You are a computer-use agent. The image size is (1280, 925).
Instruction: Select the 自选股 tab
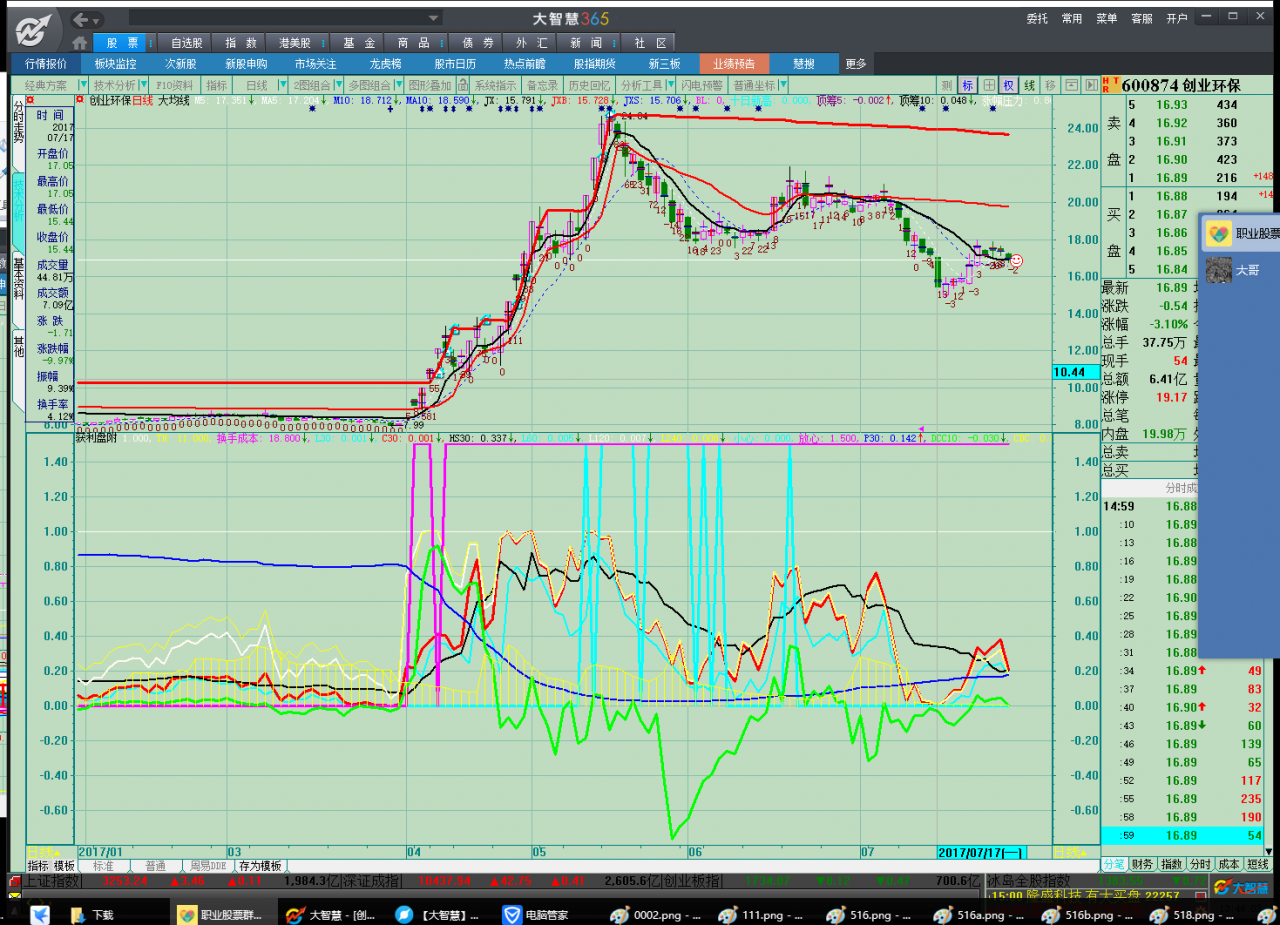pyautogui.click(x=187, y=43)
